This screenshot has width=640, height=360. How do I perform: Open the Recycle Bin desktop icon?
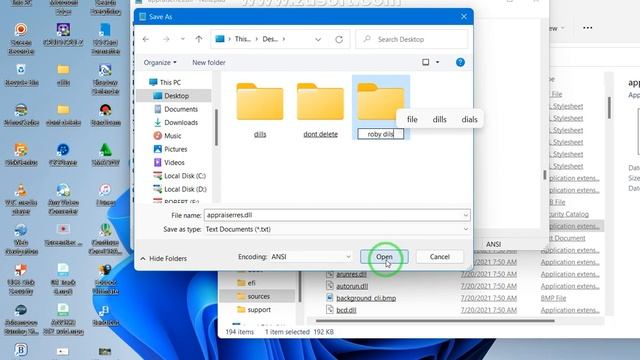(21, 75)
